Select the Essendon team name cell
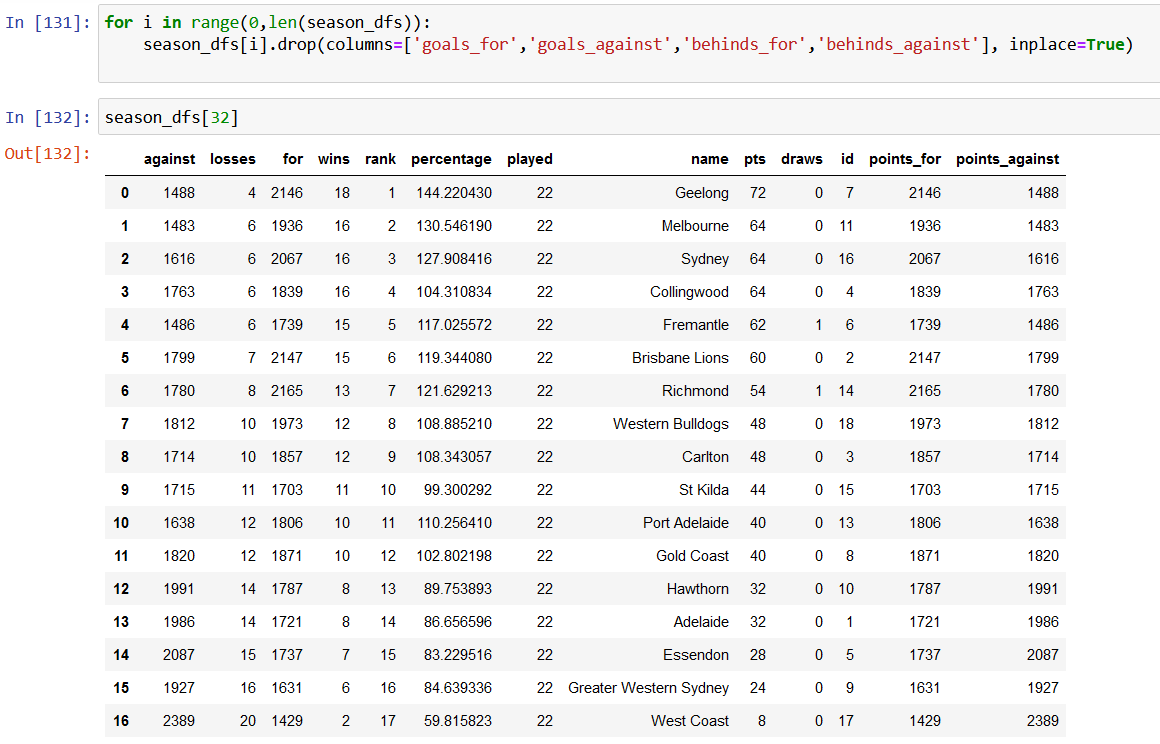 point(695,655)
